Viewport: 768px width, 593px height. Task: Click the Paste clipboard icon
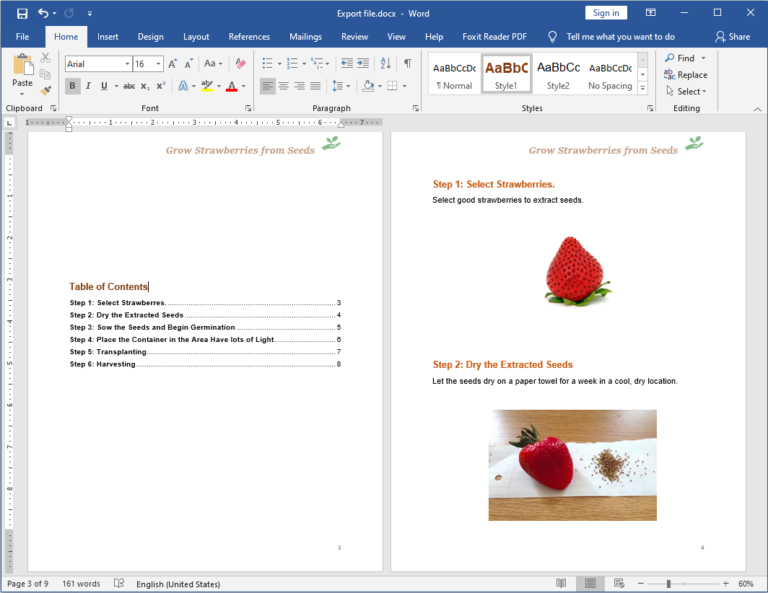pyautogui.click(x=23, y=65)
